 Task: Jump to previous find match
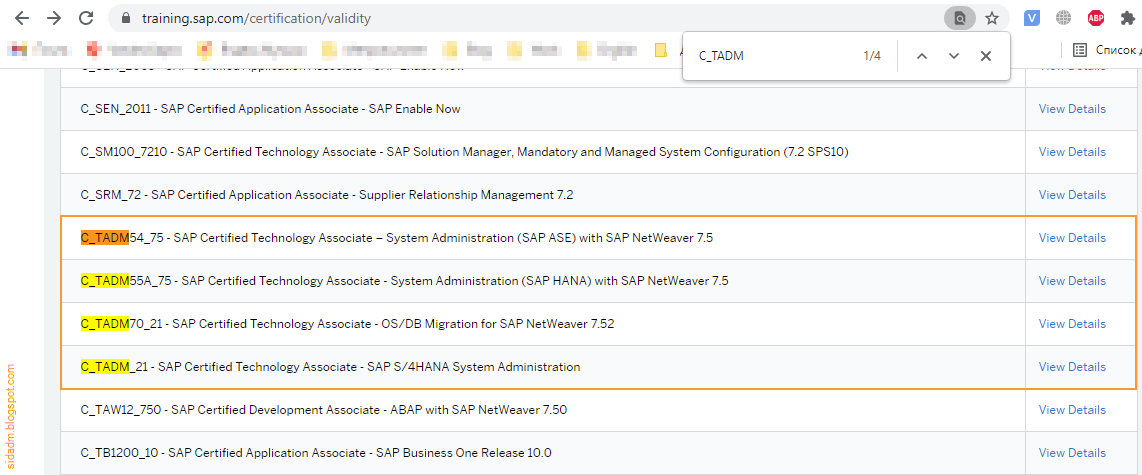(921, 56)
